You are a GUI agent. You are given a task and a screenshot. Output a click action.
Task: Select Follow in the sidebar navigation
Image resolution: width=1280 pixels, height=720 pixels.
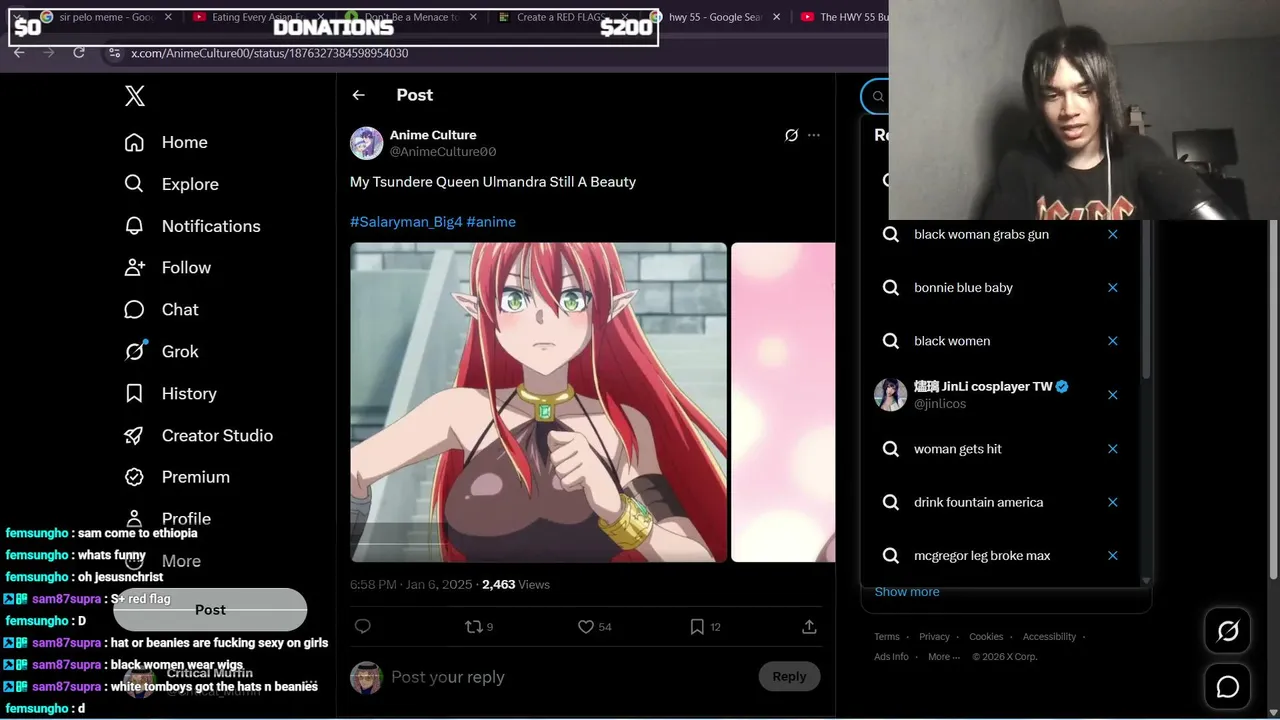(x=167, y=268)
